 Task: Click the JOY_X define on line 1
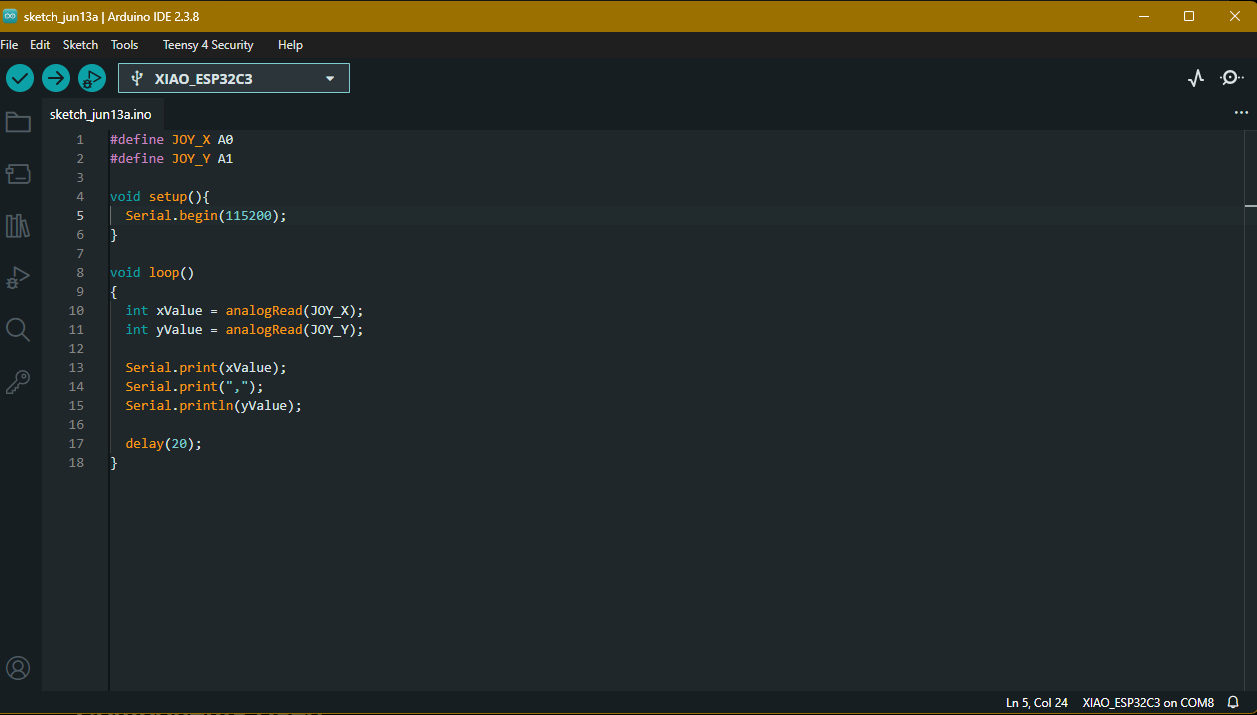click(x=171, y=140)
